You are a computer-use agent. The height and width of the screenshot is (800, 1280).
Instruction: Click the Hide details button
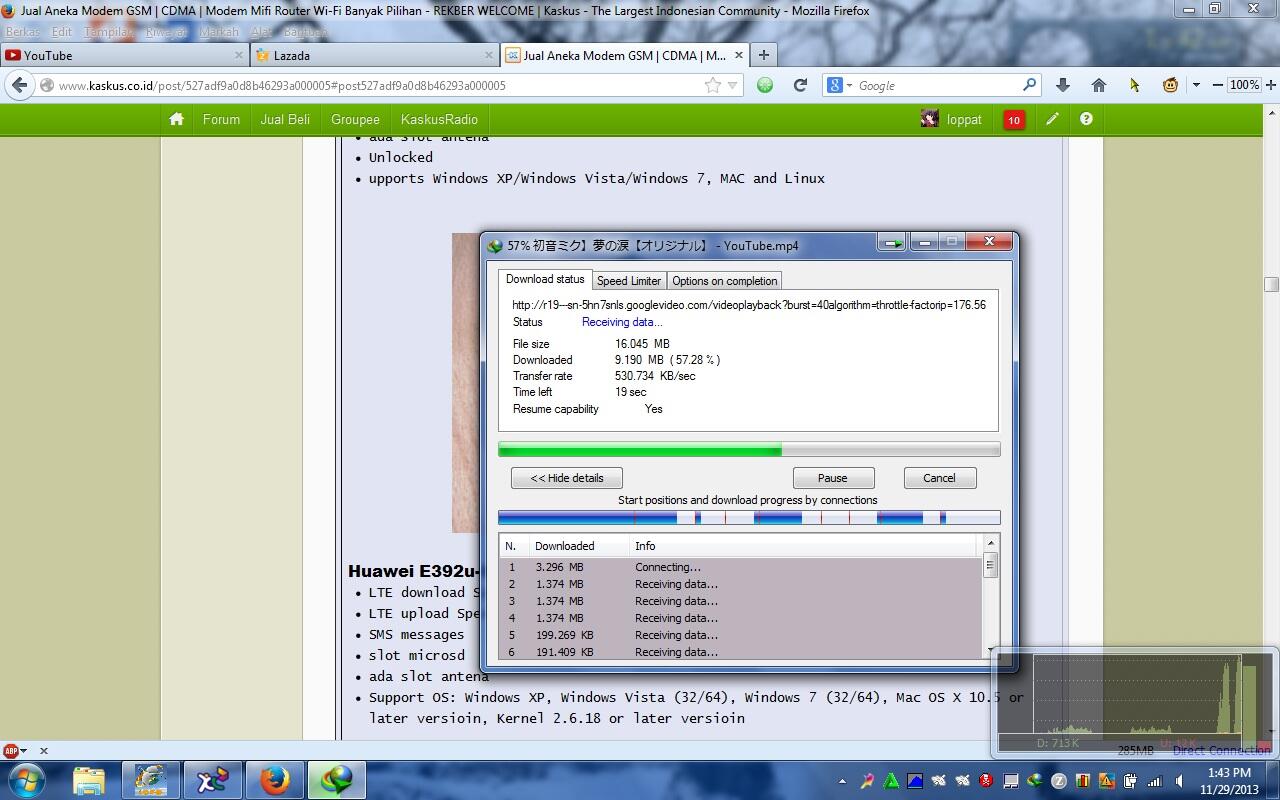(x=567, y=478)
